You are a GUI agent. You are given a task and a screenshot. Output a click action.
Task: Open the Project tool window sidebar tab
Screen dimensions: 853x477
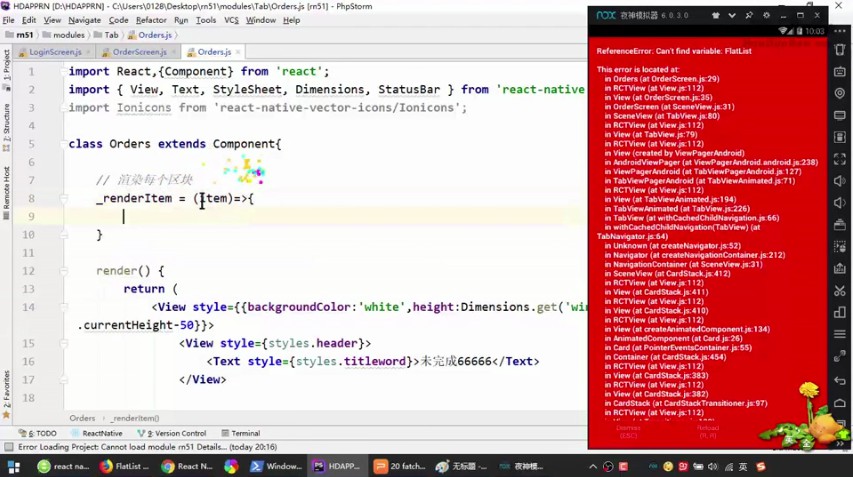click(7, 70)
